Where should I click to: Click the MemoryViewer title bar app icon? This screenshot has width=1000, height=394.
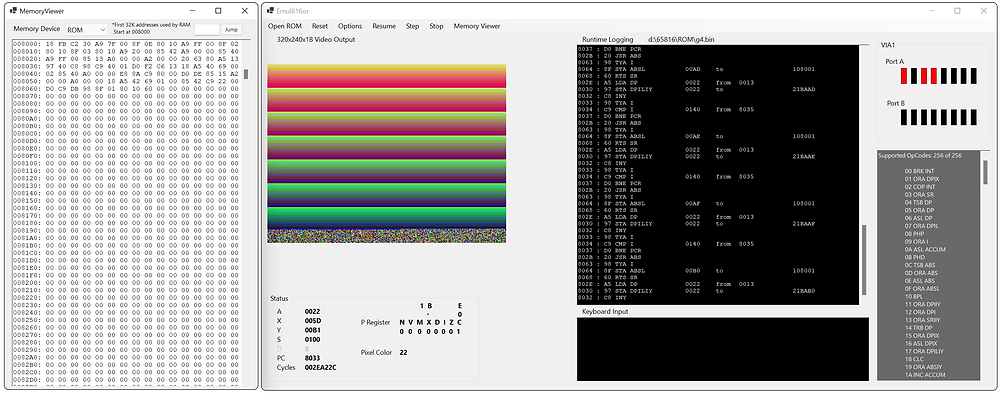click(13, 11)
